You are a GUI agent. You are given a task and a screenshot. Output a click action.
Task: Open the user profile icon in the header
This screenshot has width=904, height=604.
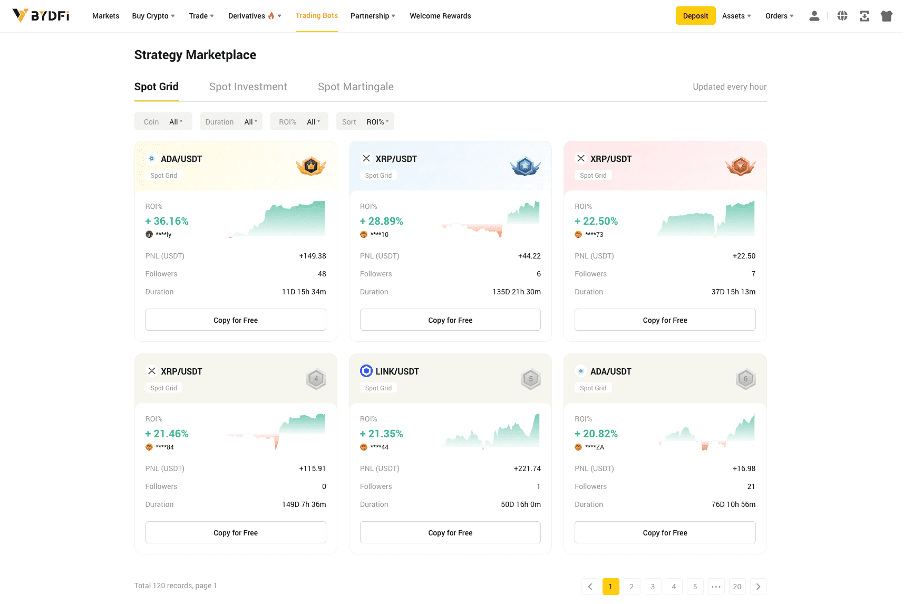pos(815,15)
